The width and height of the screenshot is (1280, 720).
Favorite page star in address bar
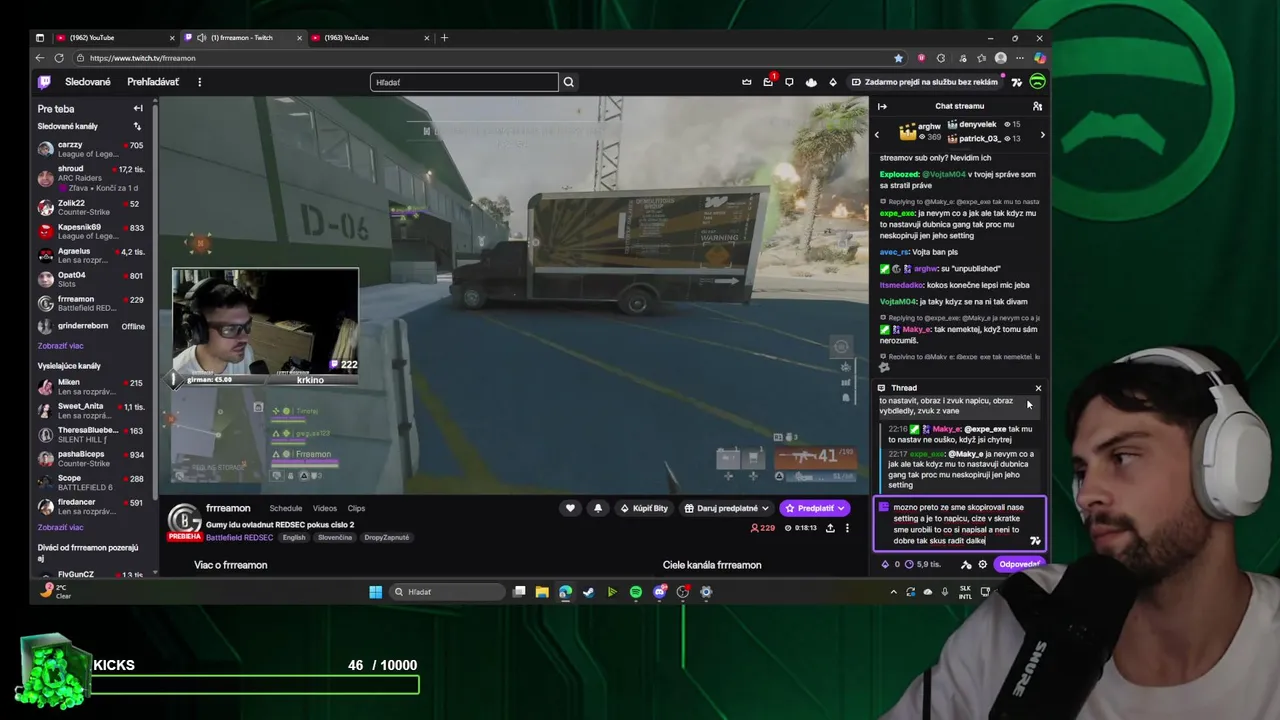coord(898,58)
